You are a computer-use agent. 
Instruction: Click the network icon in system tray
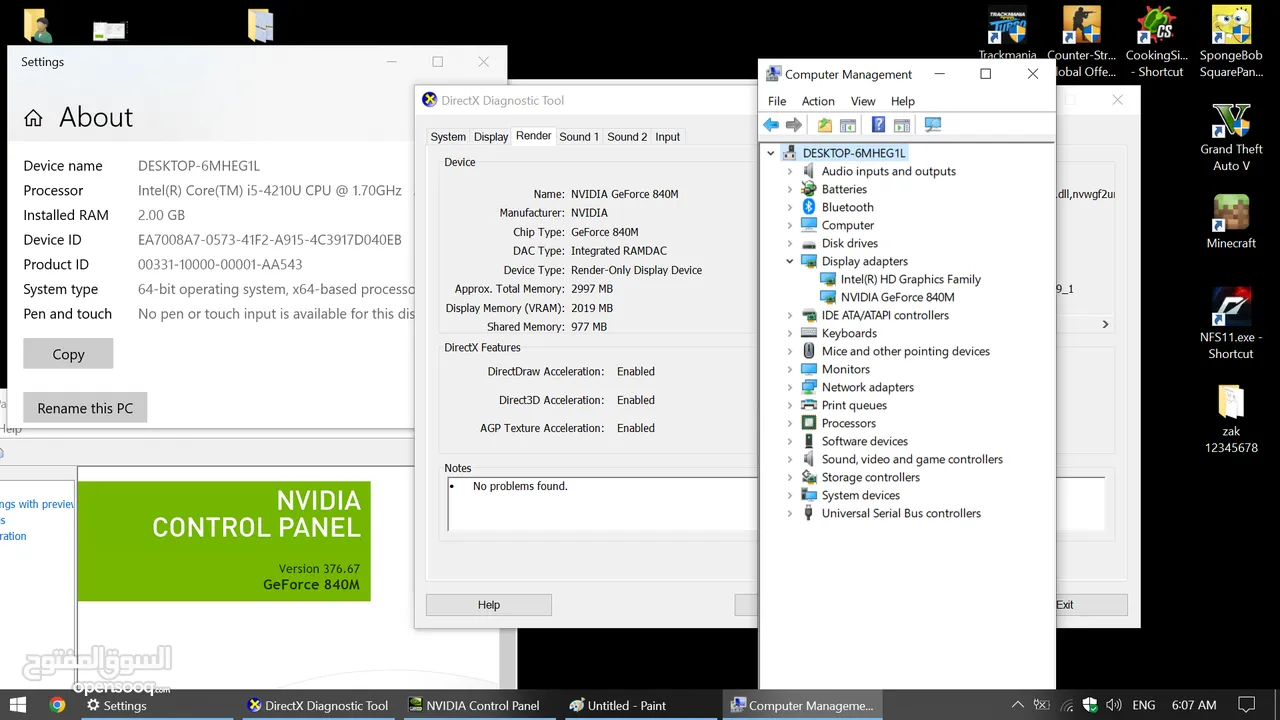tap(1067, 705)
